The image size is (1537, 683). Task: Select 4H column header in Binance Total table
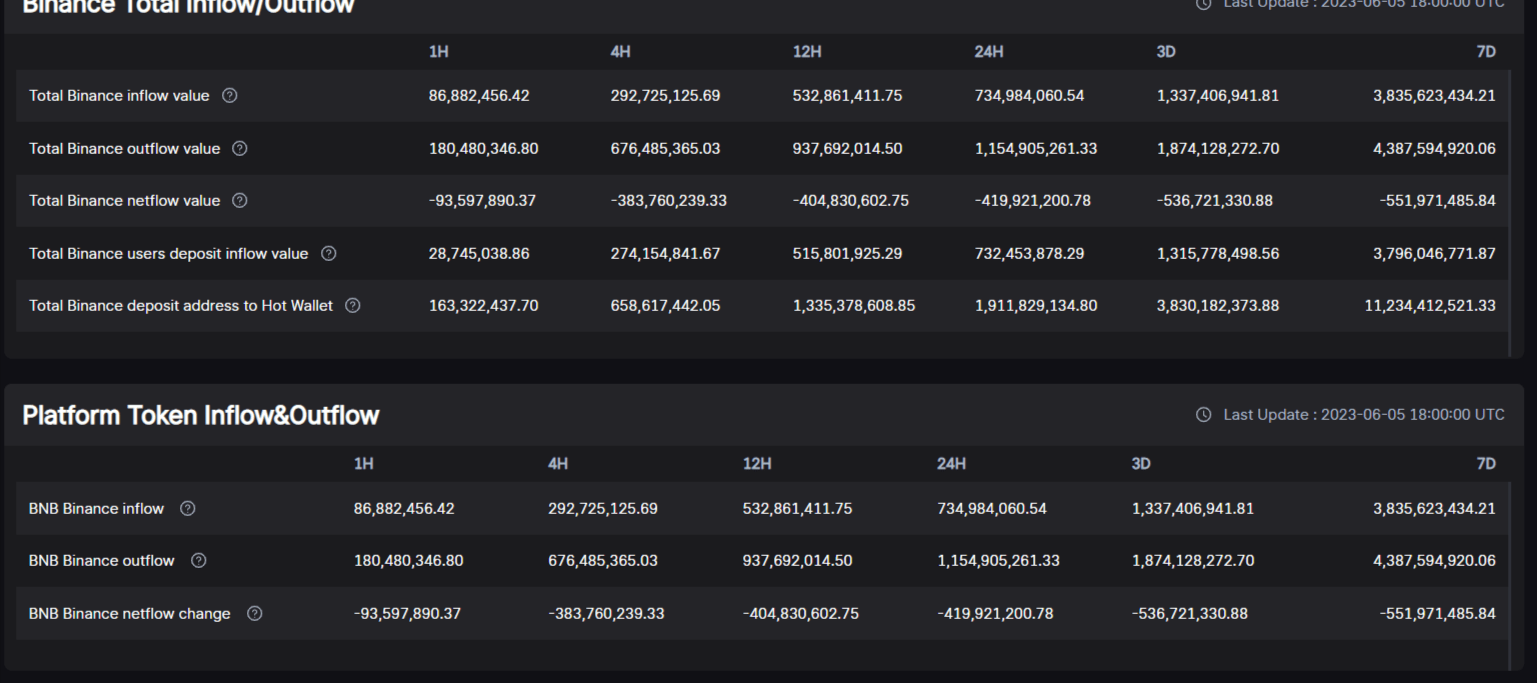click(621, 51)
